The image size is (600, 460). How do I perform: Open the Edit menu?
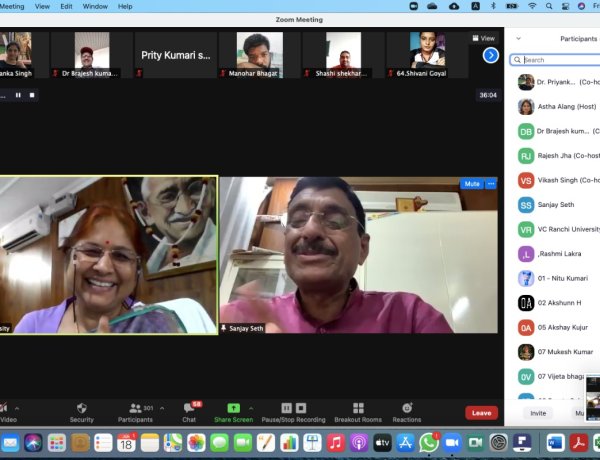[66, 7]
